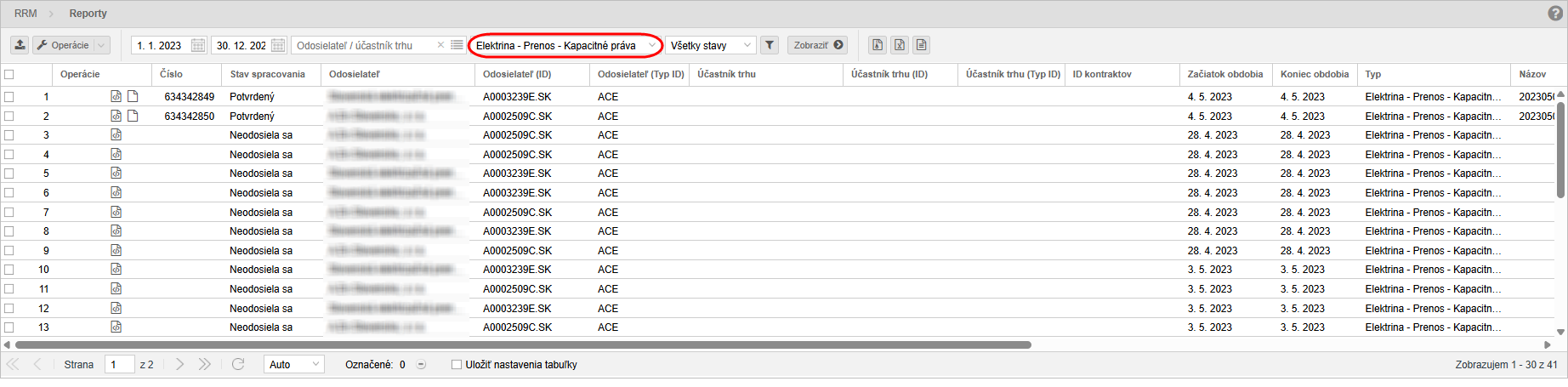Image resolution: width=1568 pixels, height=387 pixels.
Task: Click the Zobraziť button
Action: pos(817,45)
